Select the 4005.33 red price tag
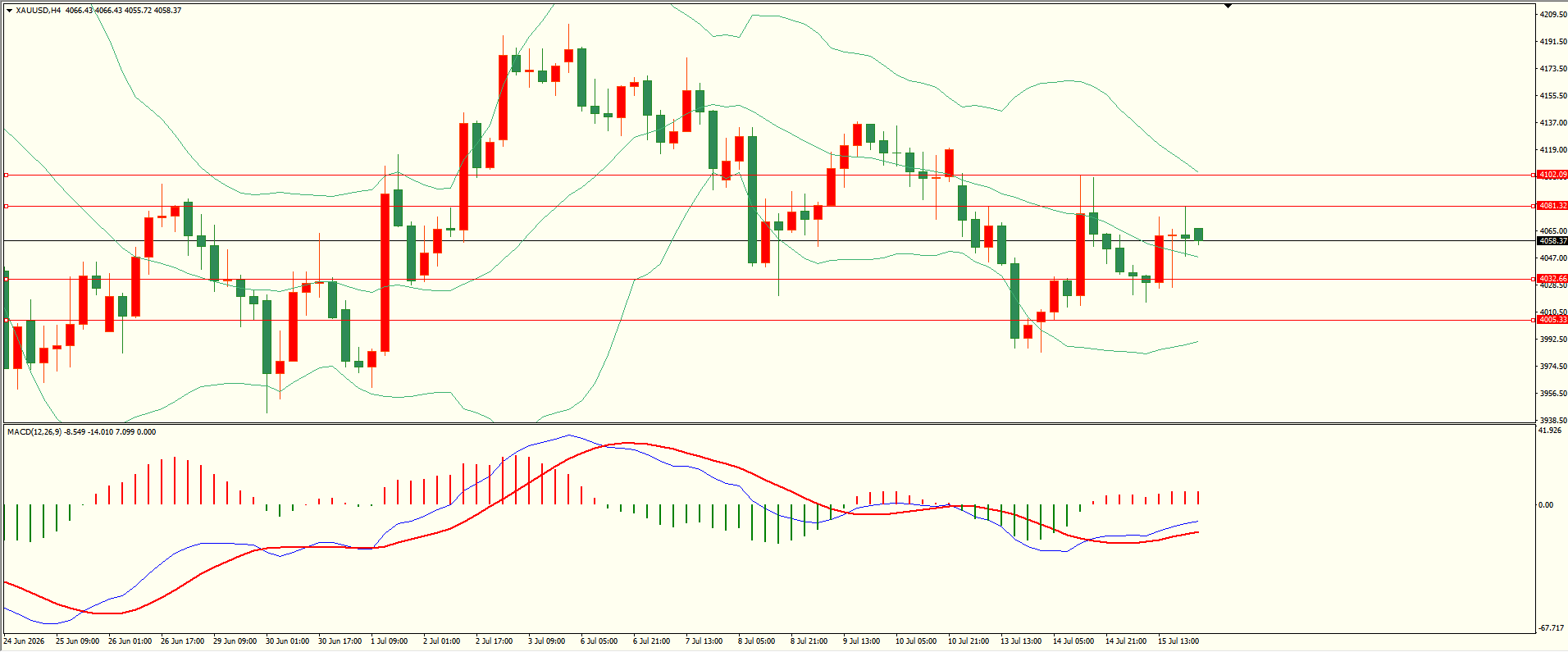Screen dimensions: 1568x652 coord(1552,320)
